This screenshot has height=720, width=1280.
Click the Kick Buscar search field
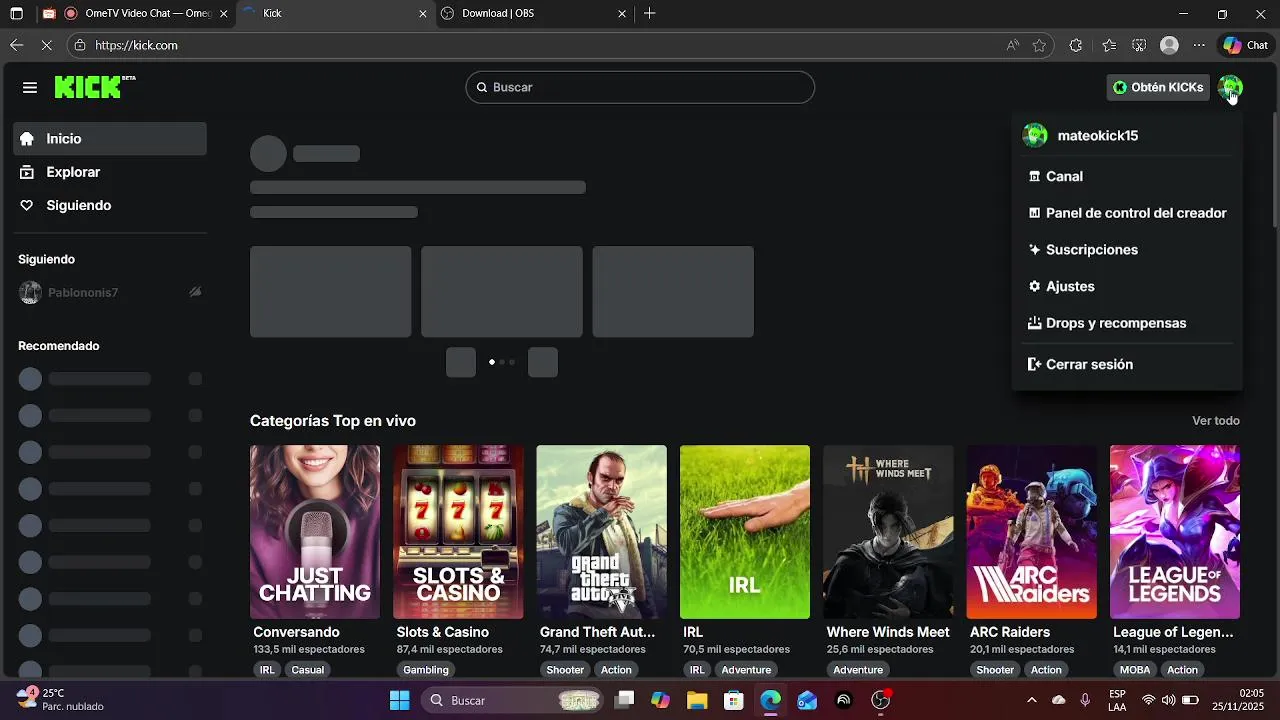pos(640,87)
